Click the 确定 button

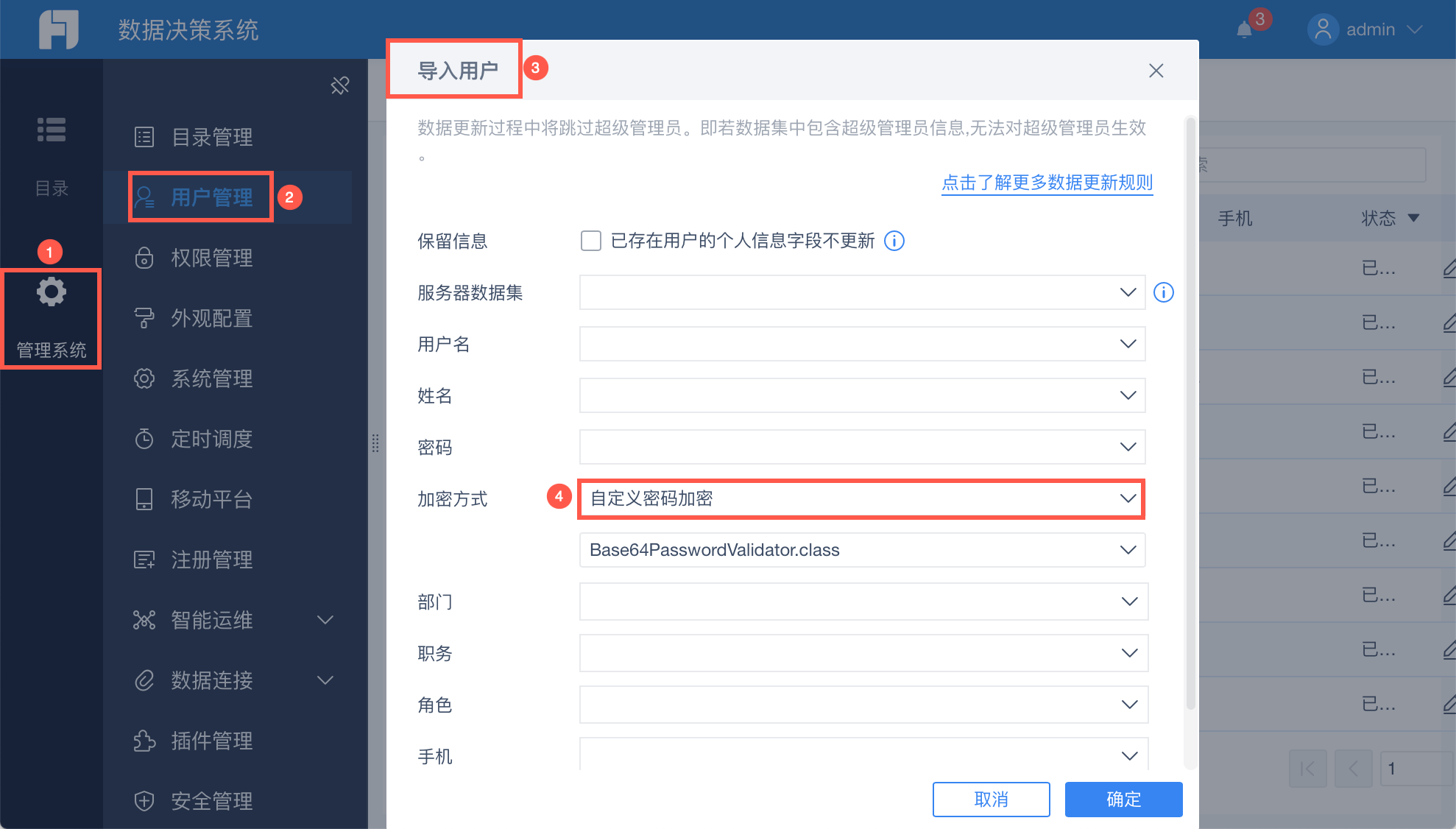pyautogui.click(x=1123, y=799)
